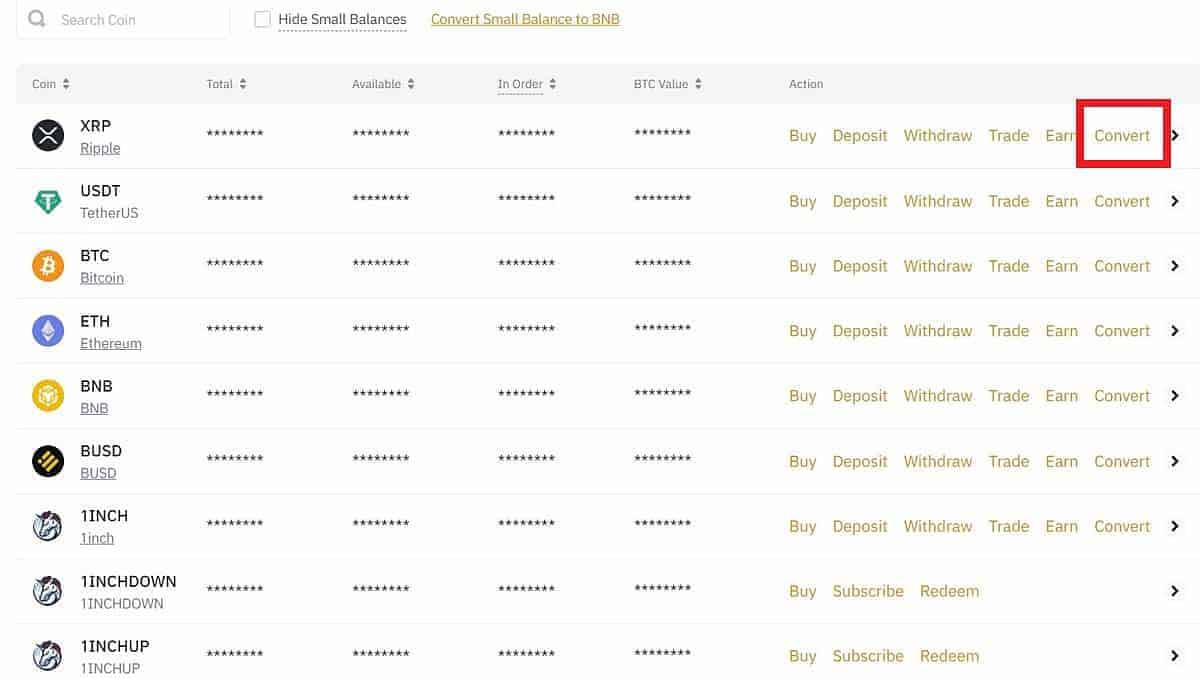Click the search magnifier icon
The image size is (1200, 679).
click(37, 19)
